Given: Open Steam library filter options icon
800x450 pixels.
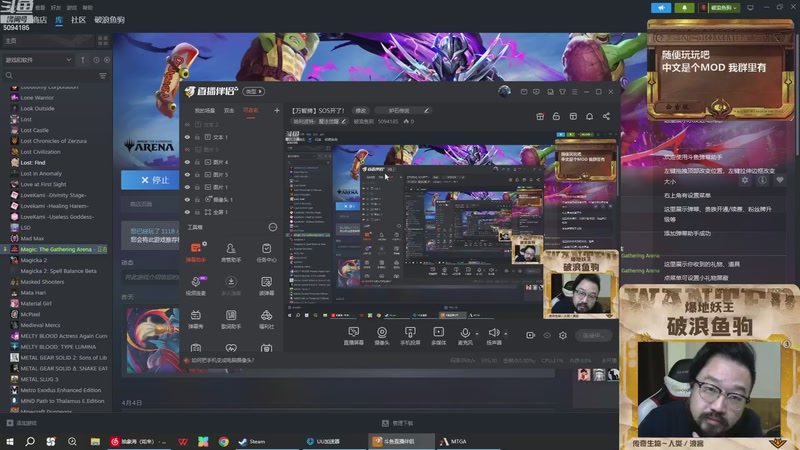Looking at the screenshot, I should (x=103, y=76).
